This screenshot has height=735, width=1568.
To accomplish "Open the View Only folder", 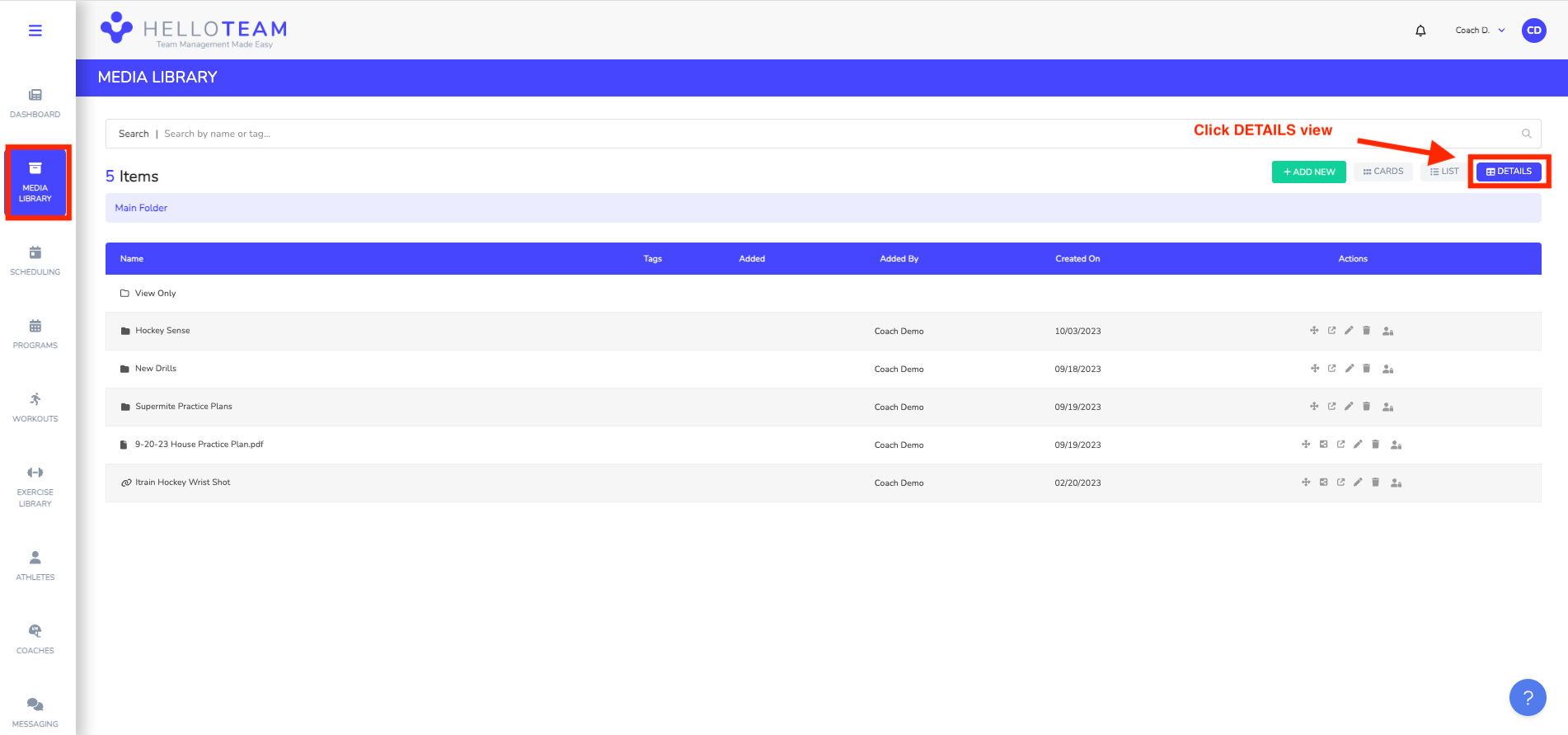I will (155, 293).
